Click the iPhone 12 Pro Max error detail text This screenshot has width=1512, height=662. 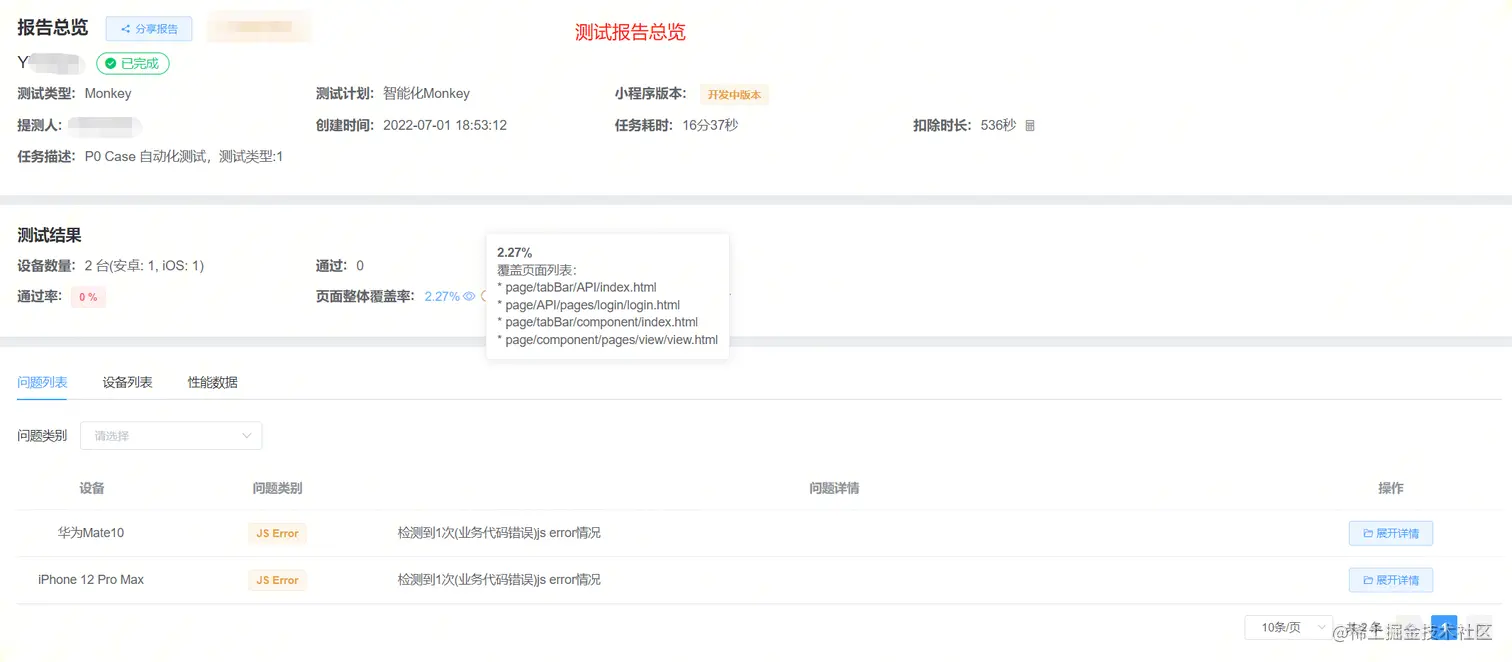[x=499, y=580]
